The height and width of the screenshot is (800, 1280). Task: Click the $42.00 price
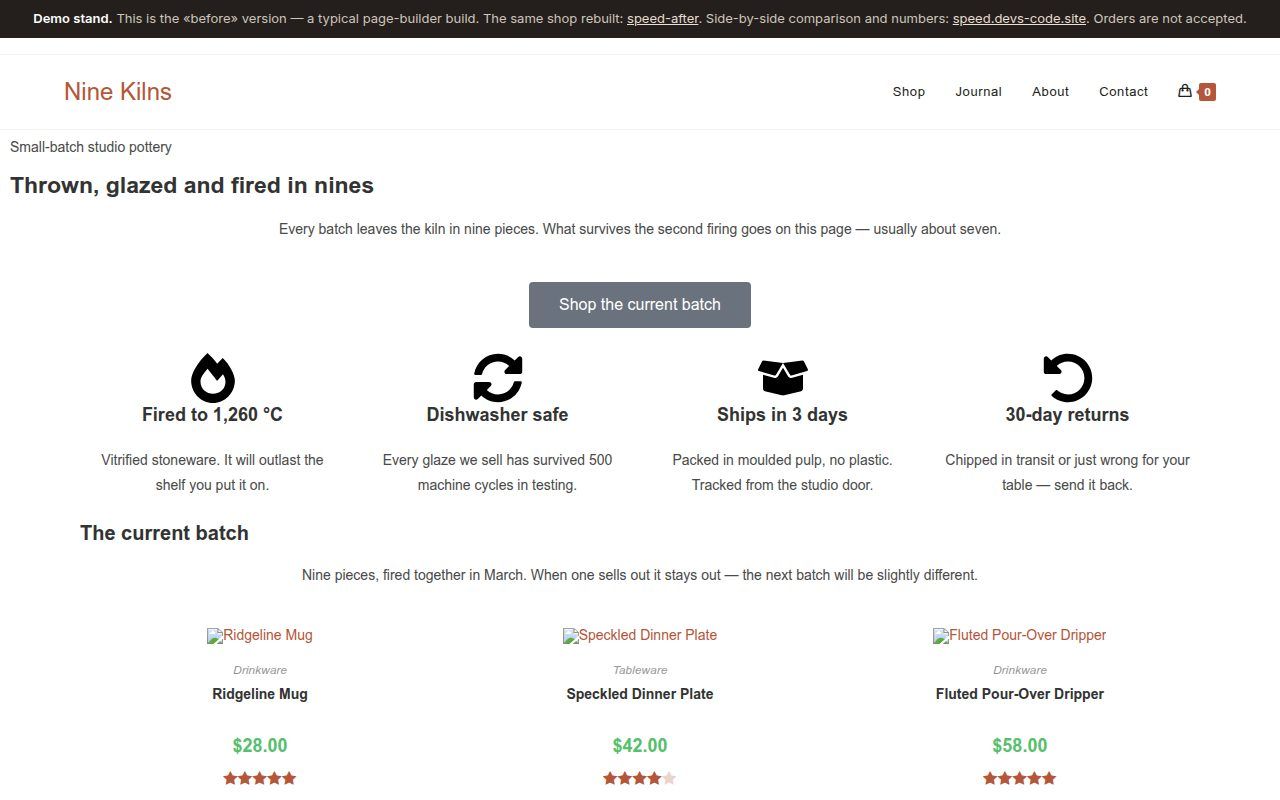(640, 745)
